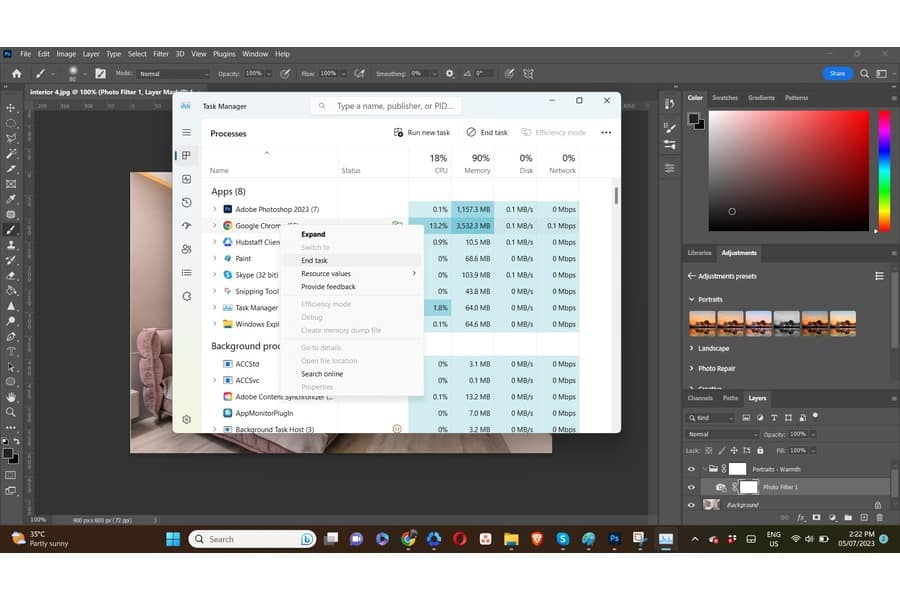Open the layer blend mode Normal dropdown
900x600 pixels.
[722, 434]
